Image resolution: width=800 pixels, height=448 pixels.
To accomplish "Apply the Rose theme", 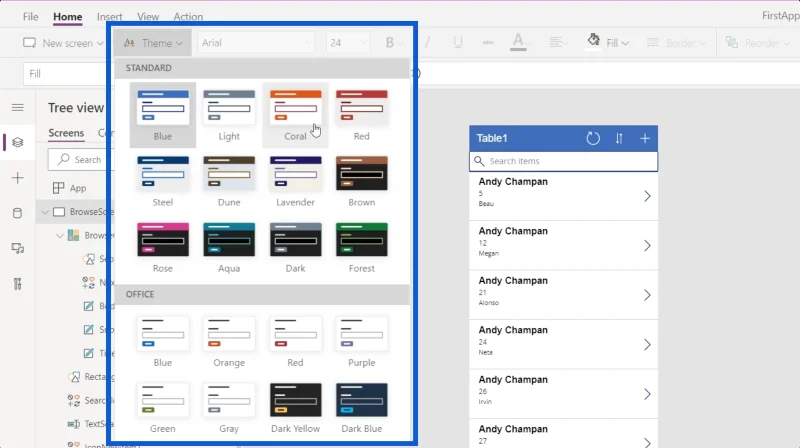I will (x=163, y=247).
